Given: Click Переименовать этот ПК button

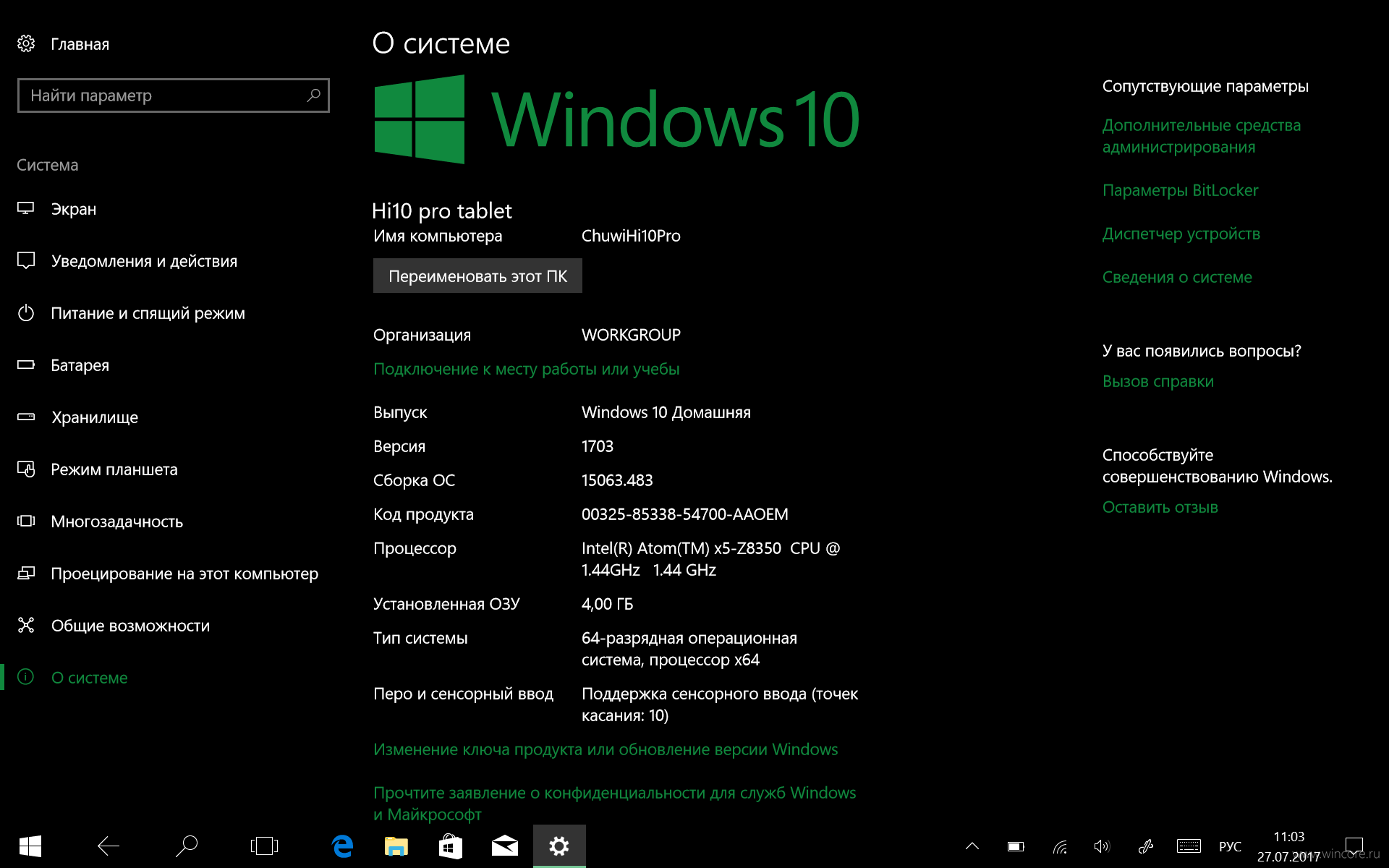Looking at the screenshot, I should [477, 276].
